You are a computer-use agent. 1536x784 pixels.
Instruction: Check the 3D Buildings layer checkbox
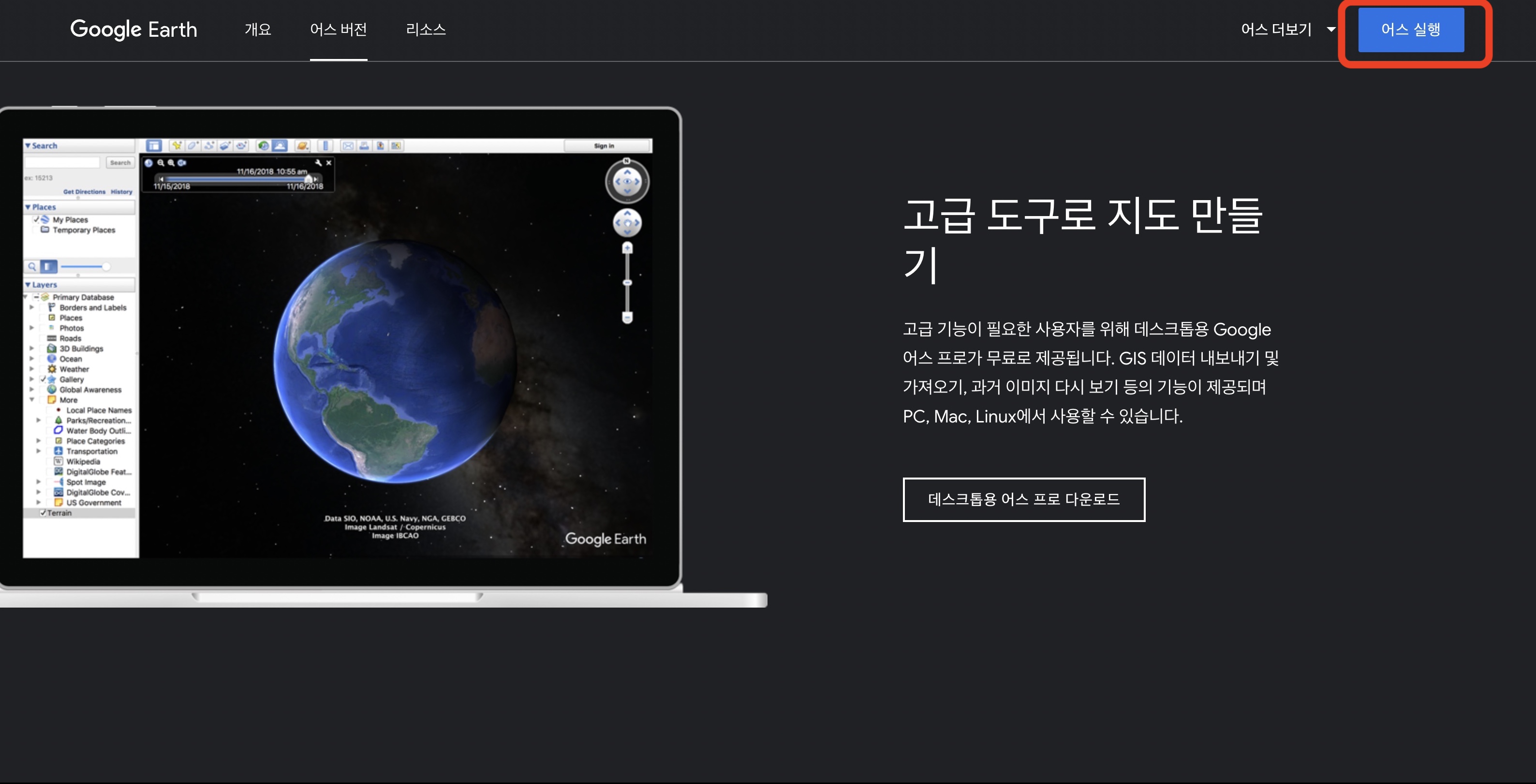43,348
